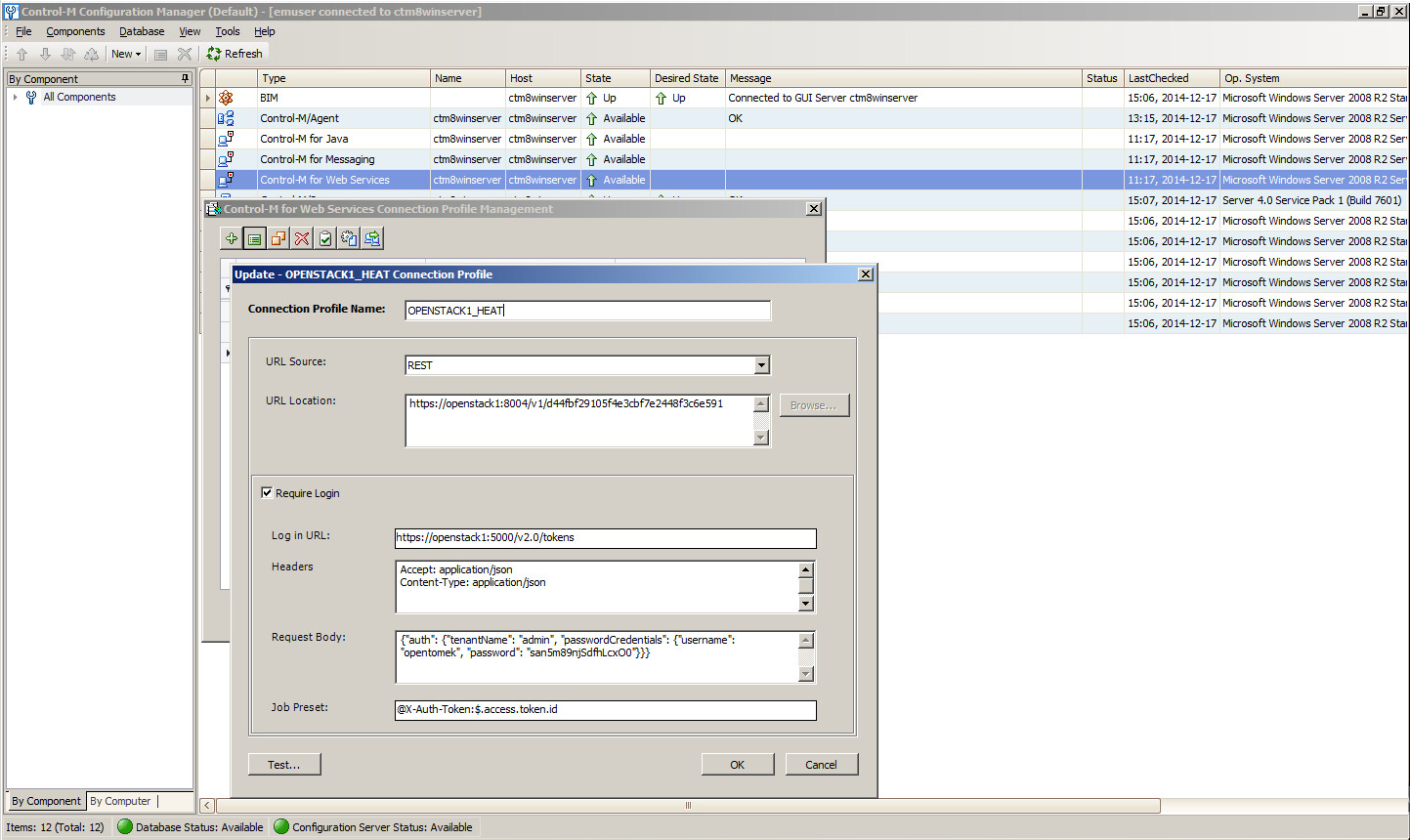Click the green plus Add profile icon
This screenshot has height=840, width=1410.
232,238
